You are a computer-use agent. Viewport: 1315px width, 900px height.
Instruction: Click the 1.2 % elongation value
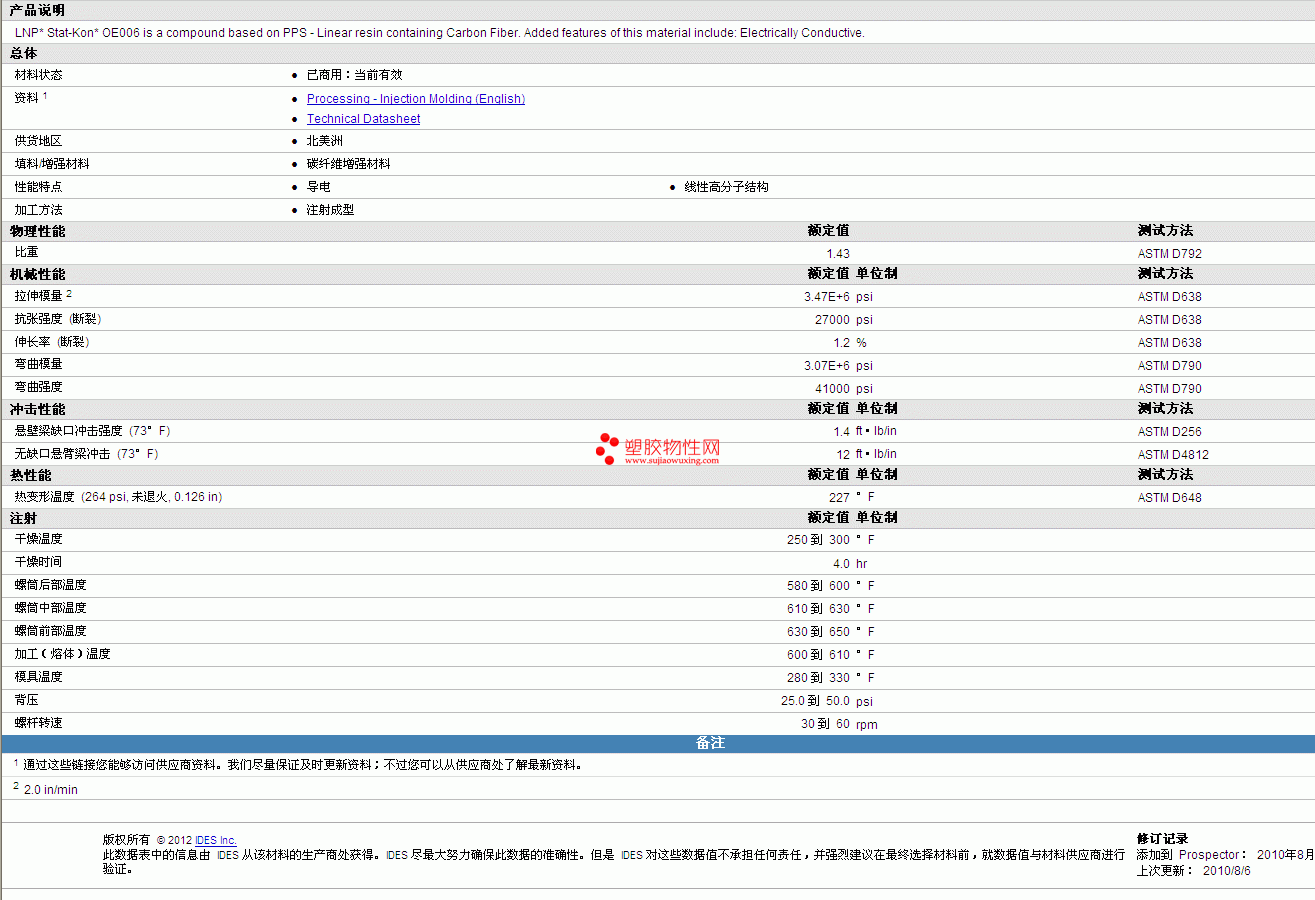click(850, 343)
